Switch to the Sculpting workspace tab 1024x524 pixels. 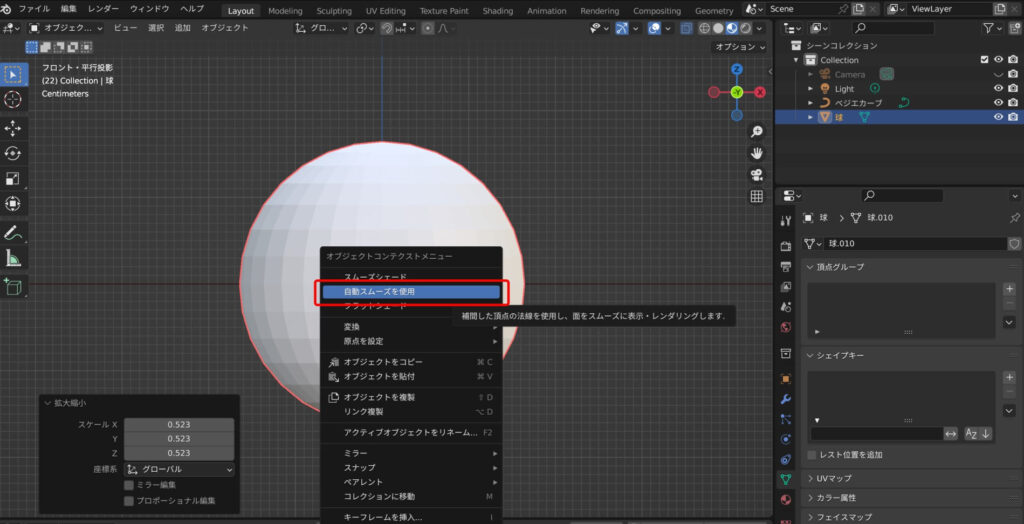coord(334,11)
